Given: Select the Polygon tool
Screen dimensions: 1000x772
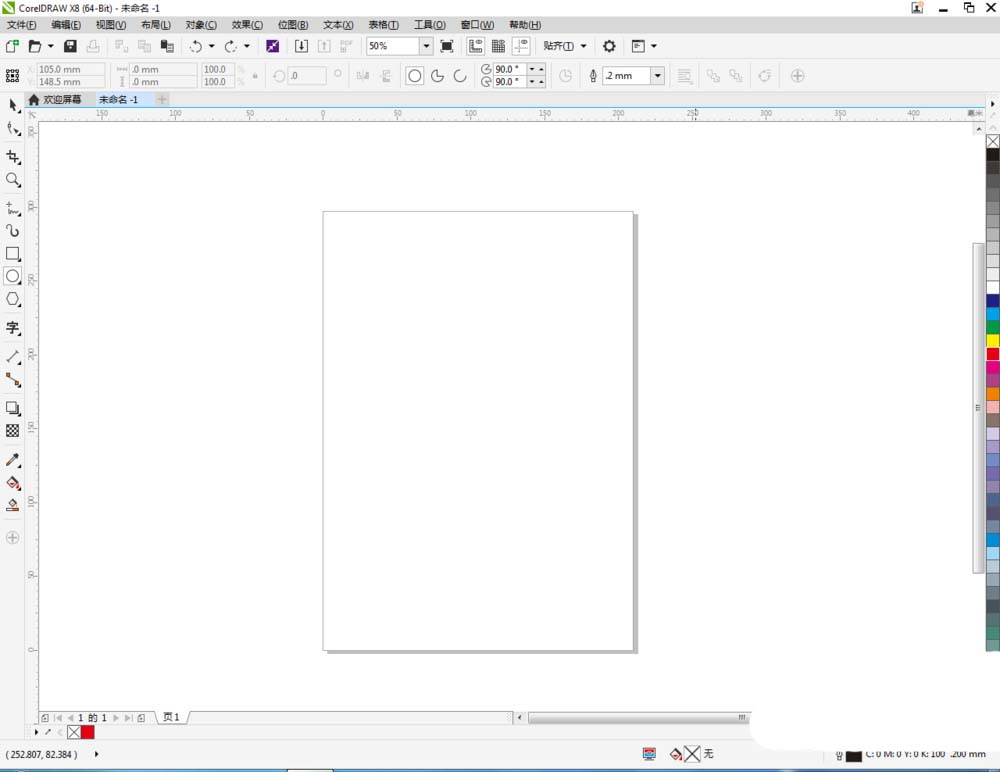Looking at the screenshot, I should 13,299.
